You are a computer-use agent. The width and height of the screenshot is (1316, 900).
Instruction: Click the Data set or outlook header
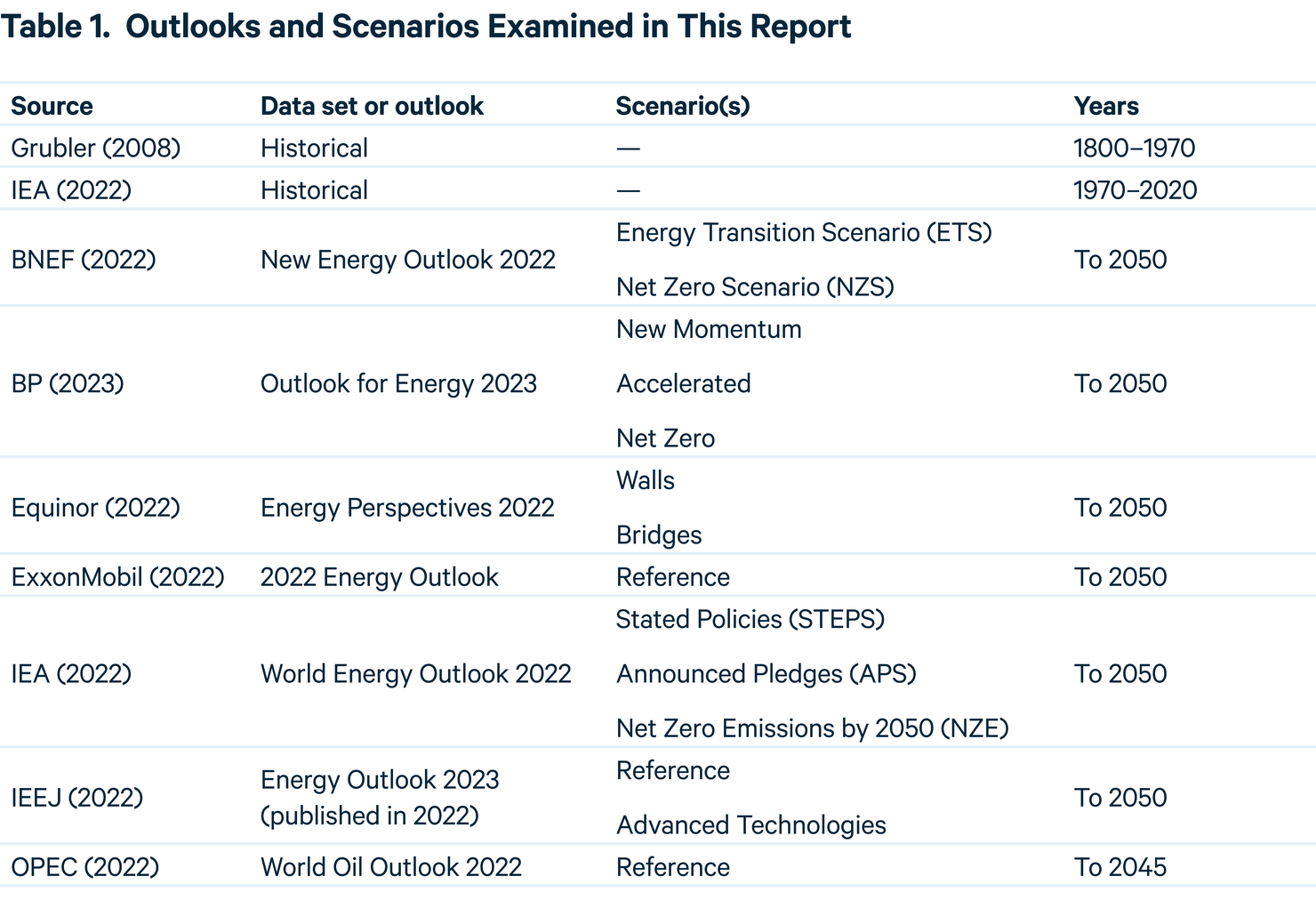(x=372, y=106)
